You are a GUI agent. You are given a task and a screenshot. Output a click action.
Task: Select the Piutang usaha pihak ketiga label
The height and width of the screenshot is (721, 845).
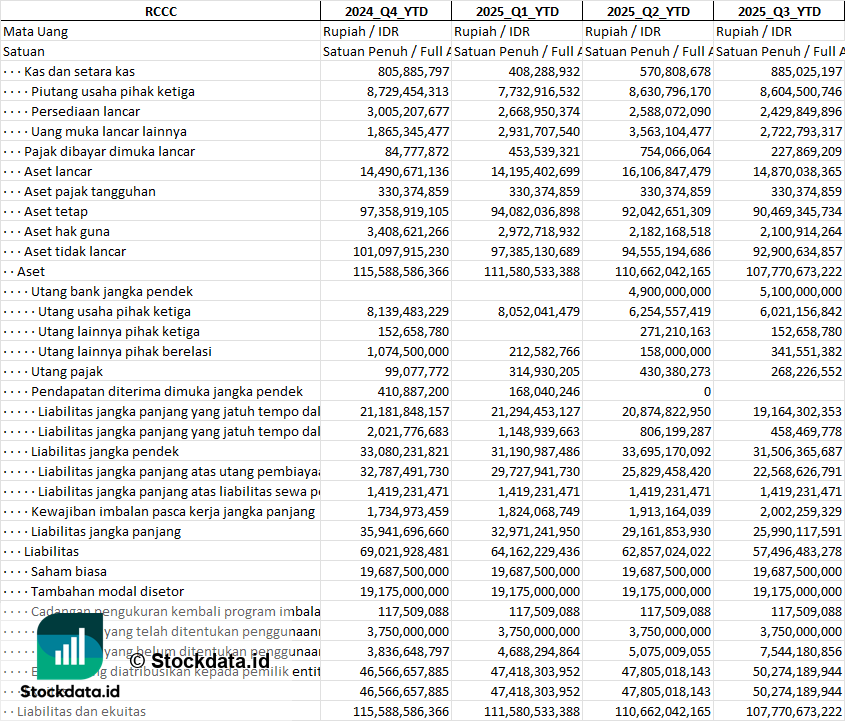click(112, 91)
